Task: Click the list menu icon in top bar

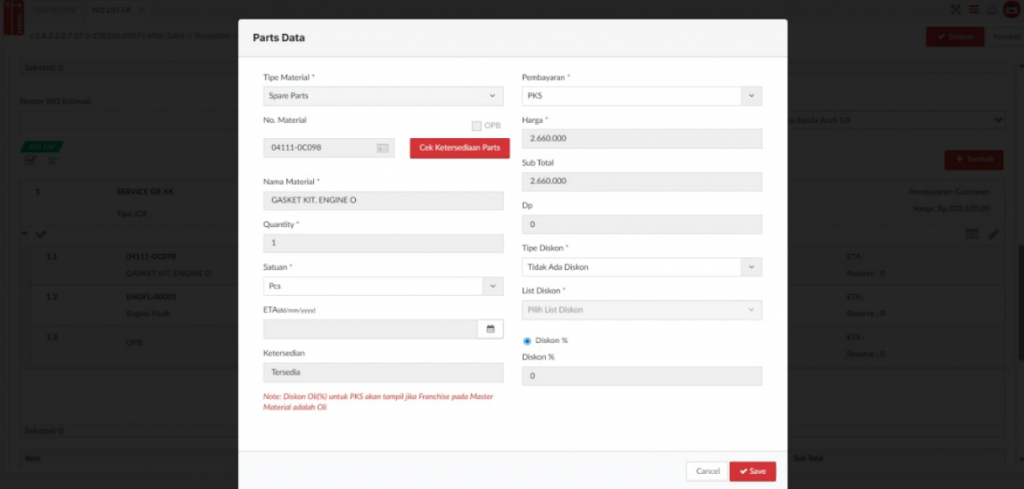Action: (x=973, y=10)
